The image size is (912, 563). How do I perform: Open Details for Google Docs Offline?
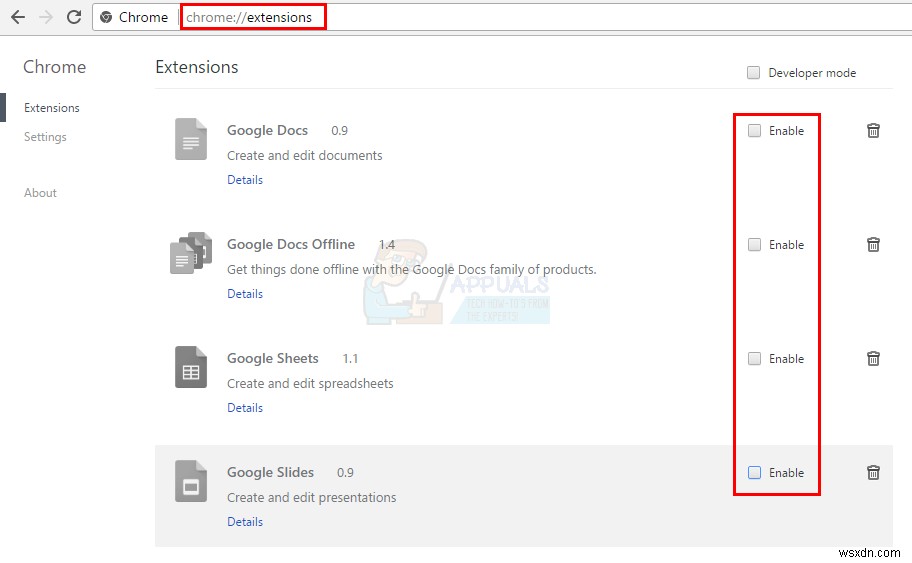coord(245,294)
